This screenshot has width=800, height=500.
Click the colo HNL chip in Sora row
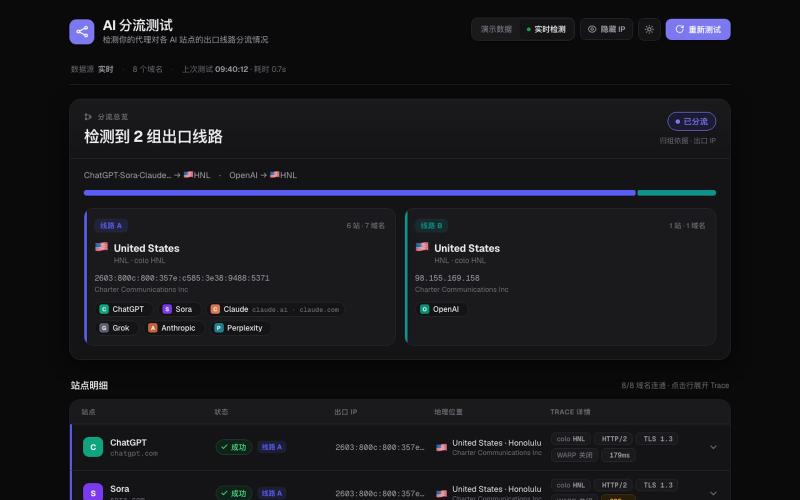570,485
